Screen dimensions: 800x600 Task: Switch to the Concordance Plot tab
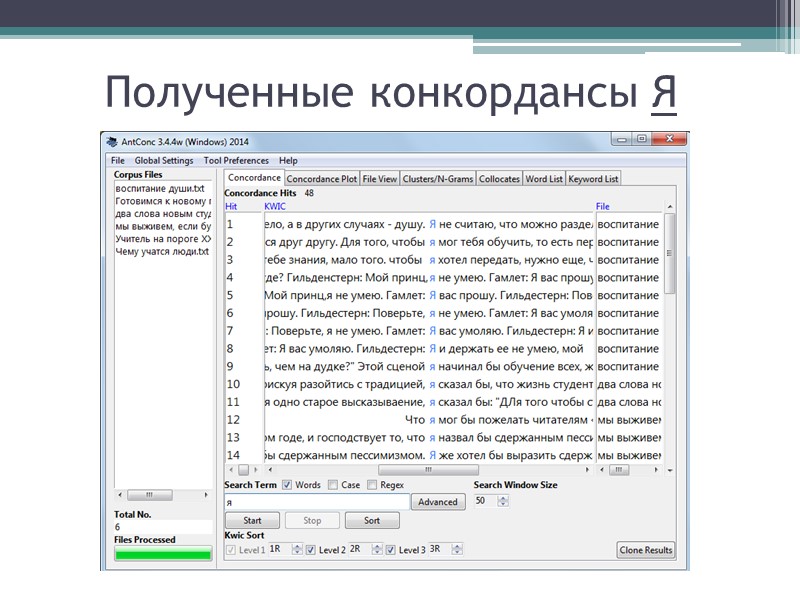[325, 178]
